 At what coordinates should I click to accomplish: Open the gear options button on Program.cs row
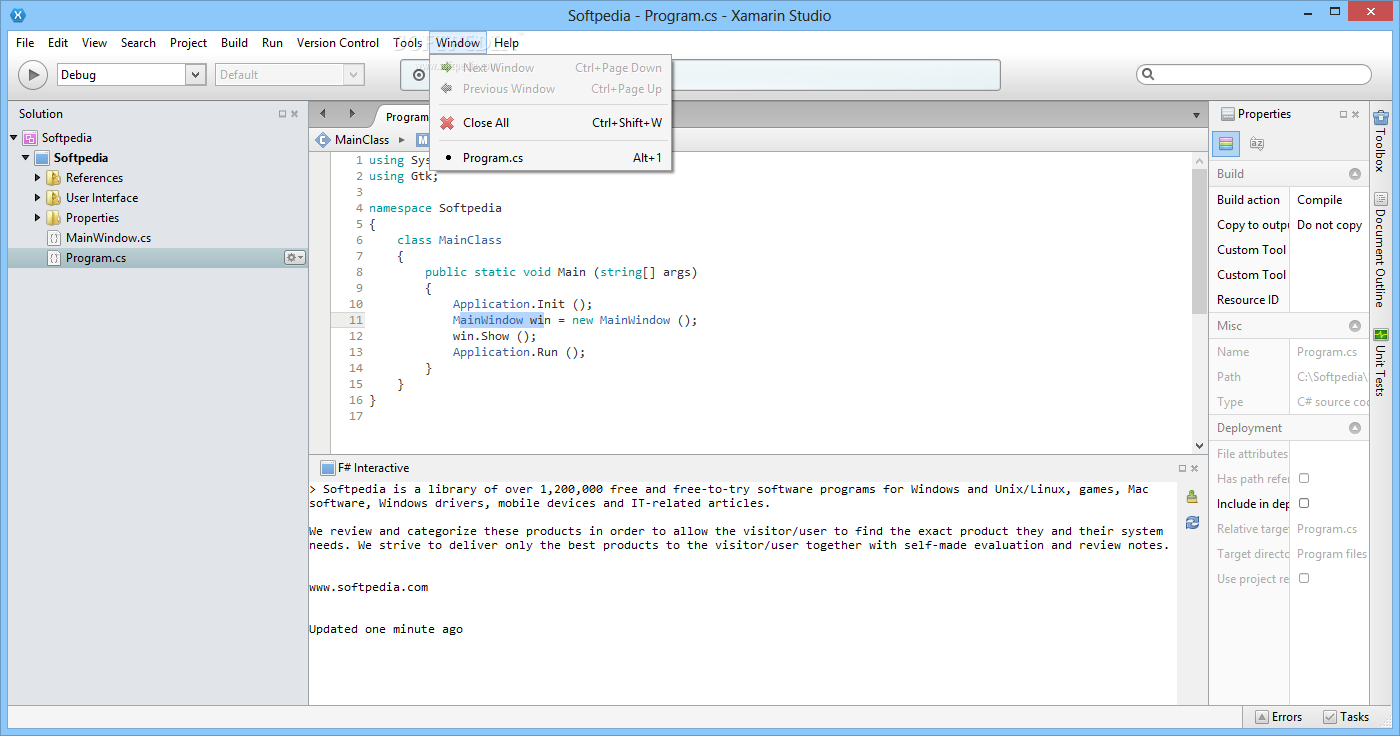click(295, 258)
